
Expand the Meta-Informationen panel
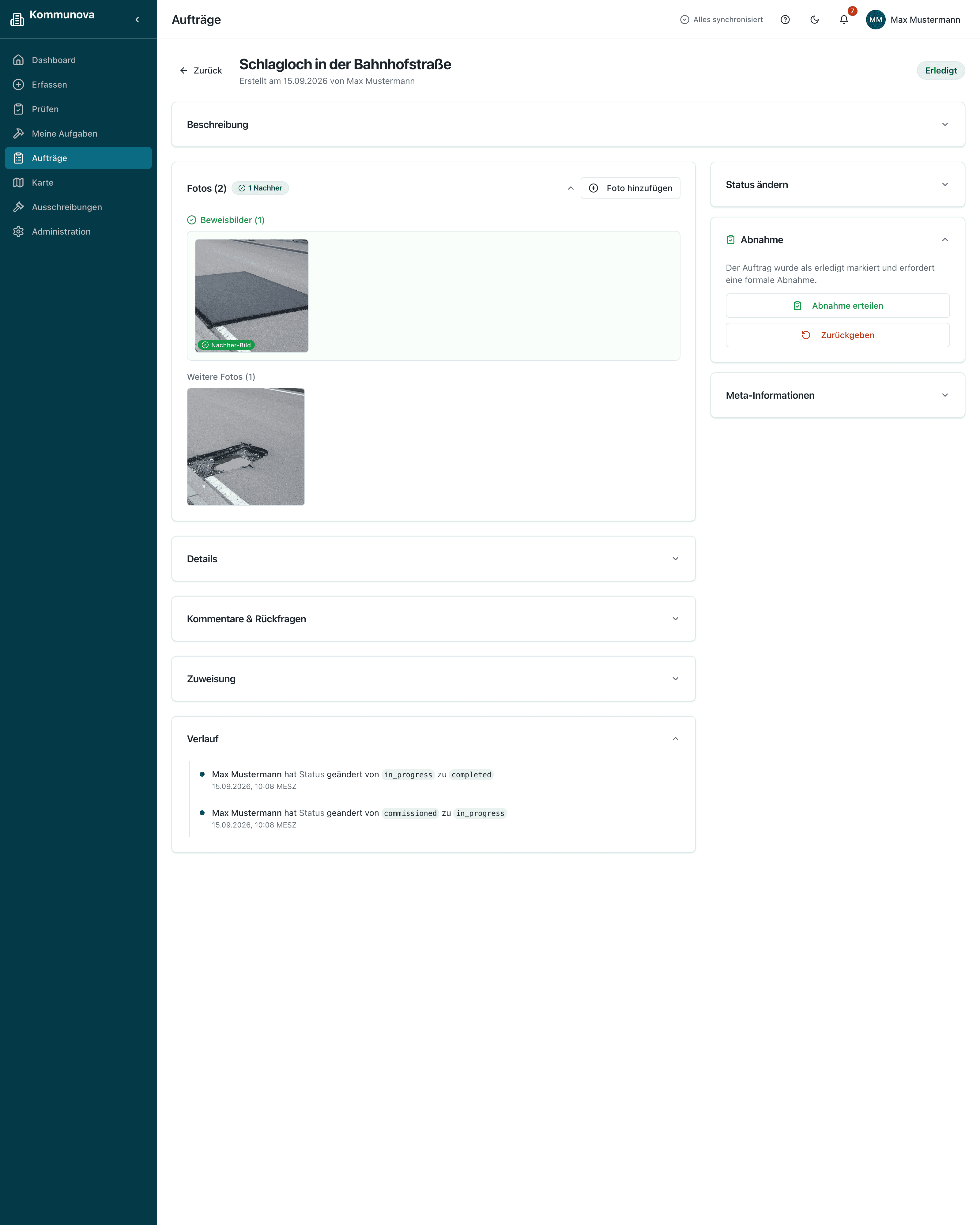[837, 395]
